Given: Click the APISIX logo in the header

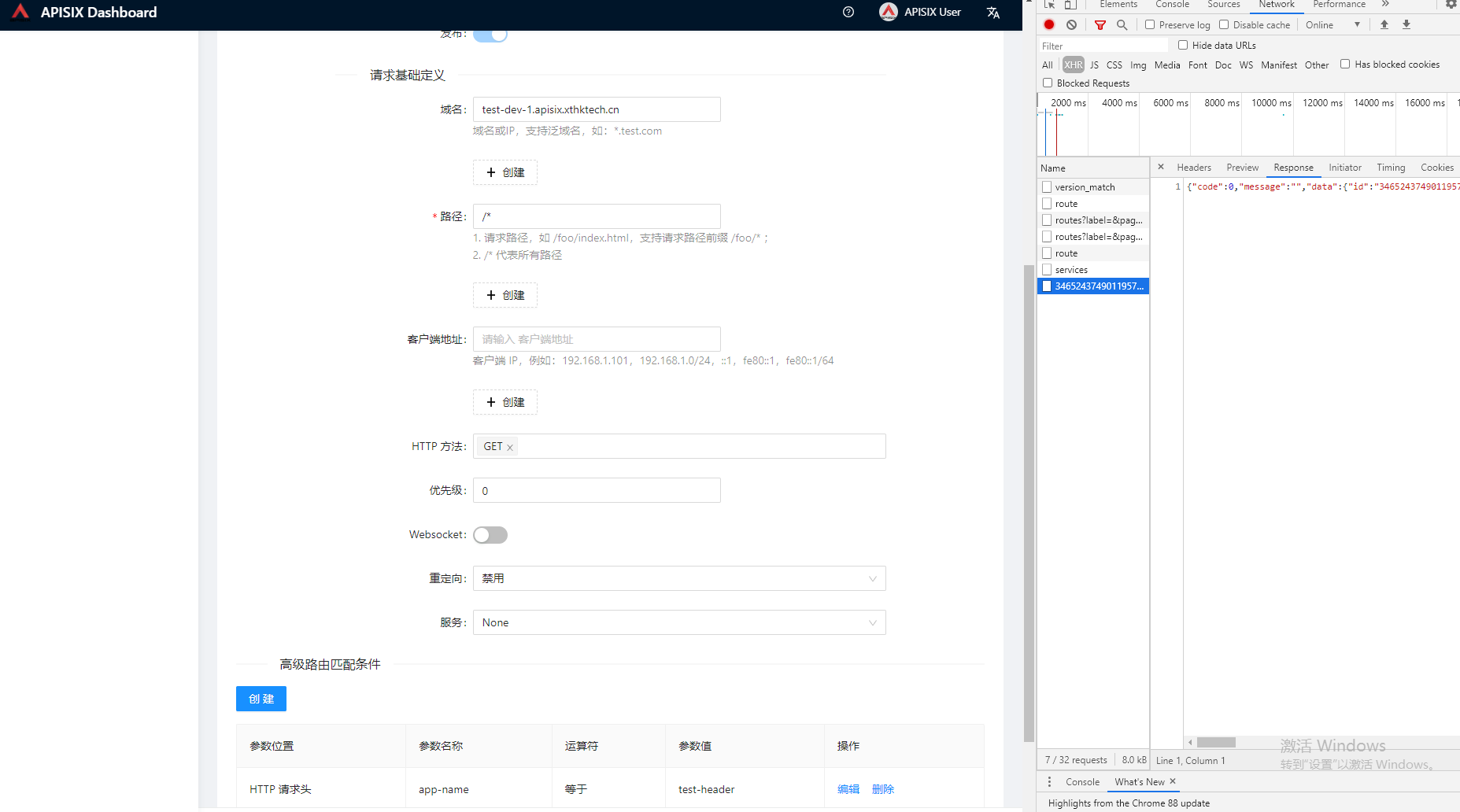Looking at the screenshot, I should coord(20,11).
